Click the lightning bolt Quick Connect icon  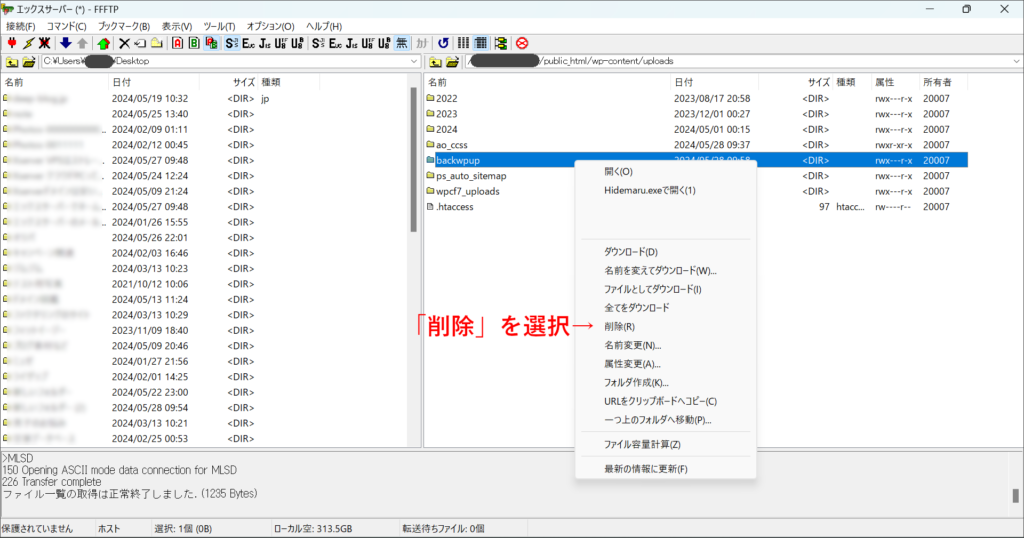click(x=28, y=43)
